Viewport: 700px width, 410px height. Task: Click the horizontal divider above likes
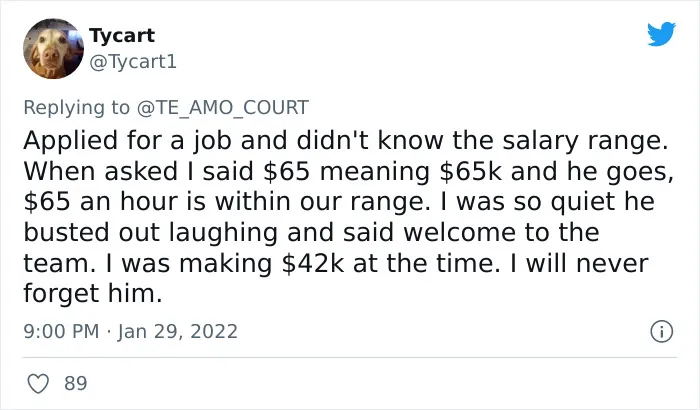tap(350, 357)
